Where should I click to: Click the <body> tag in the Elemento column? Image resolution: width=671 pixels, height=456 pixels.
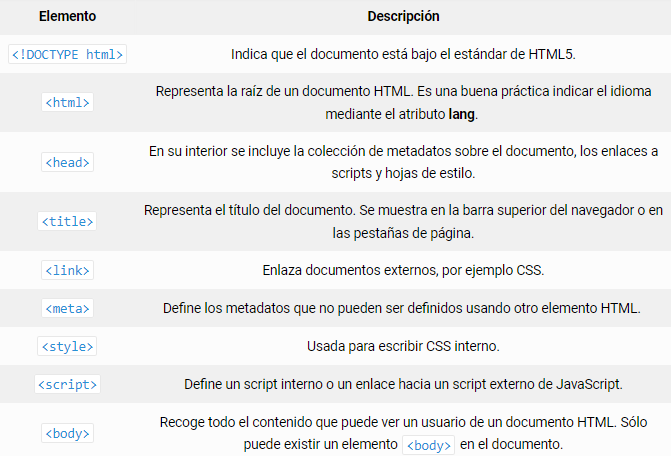pos(68,433)
